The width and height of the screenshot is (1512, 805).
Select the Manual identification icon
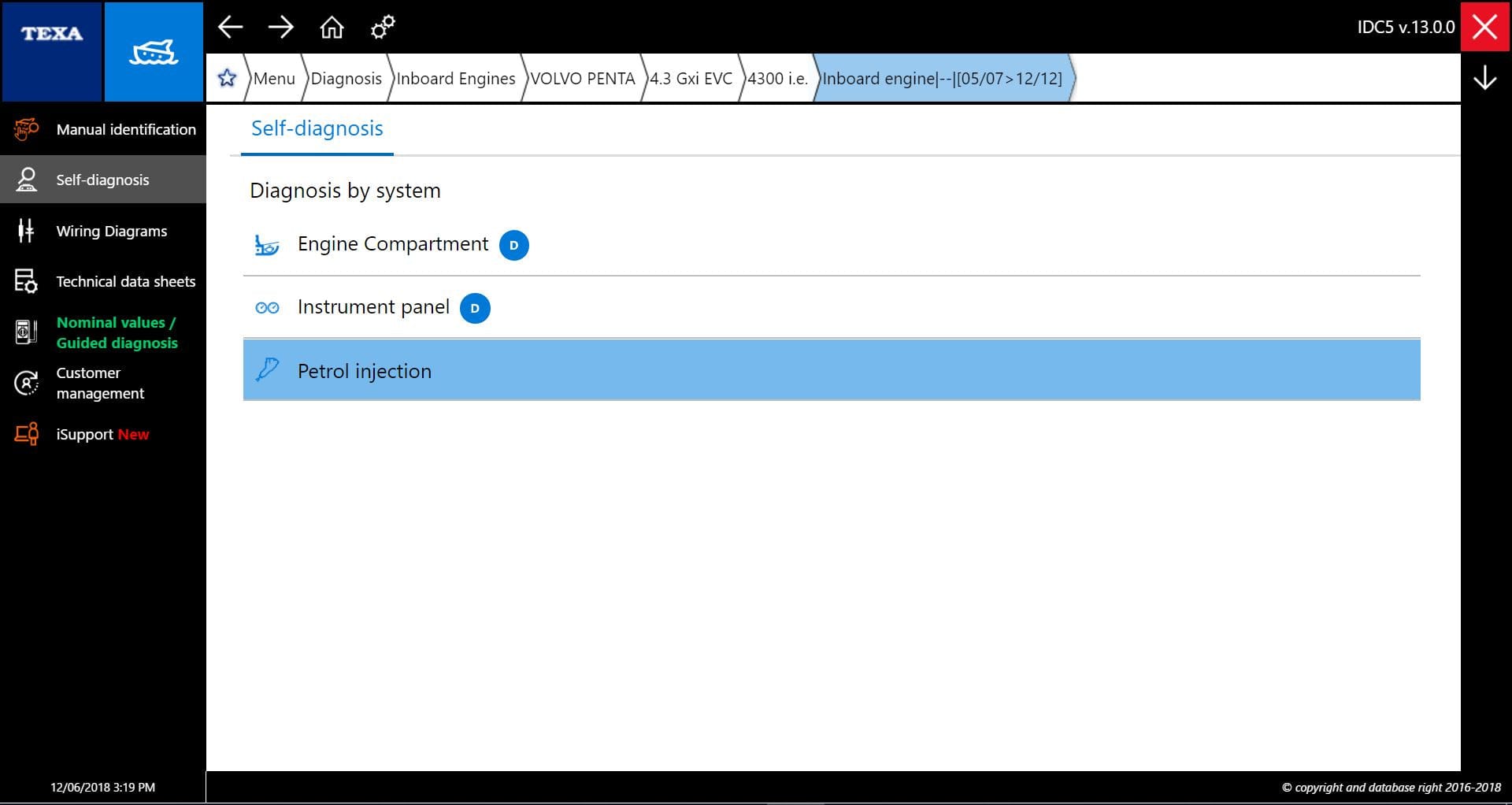coord(26,129)
